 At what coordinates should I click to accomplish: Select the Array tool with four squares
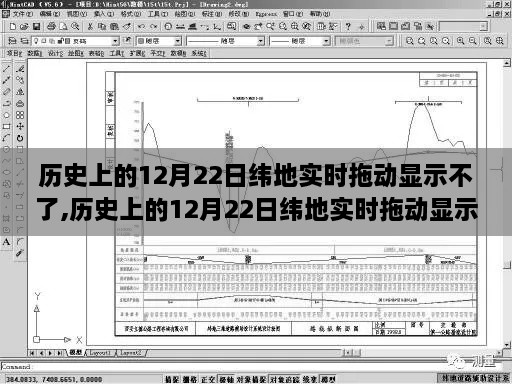(20, 115)
